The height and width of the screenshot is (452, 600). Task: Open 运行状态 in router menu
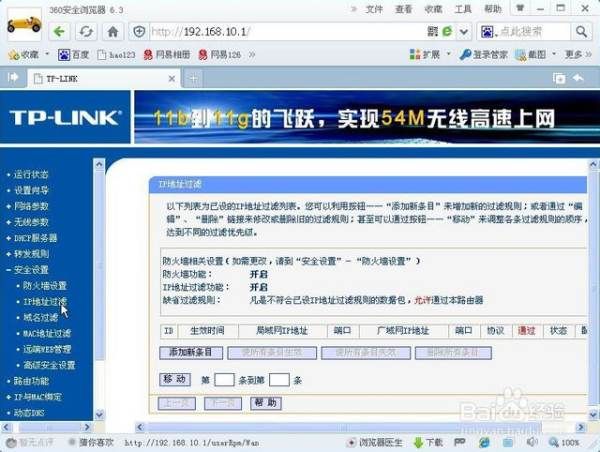point(31,175)
